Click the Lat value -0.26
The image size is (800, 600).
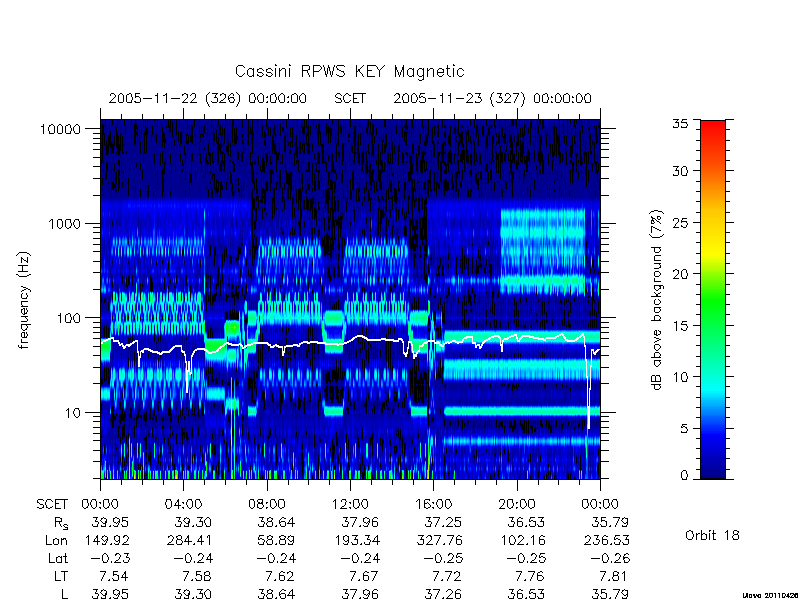click(611, 558)
